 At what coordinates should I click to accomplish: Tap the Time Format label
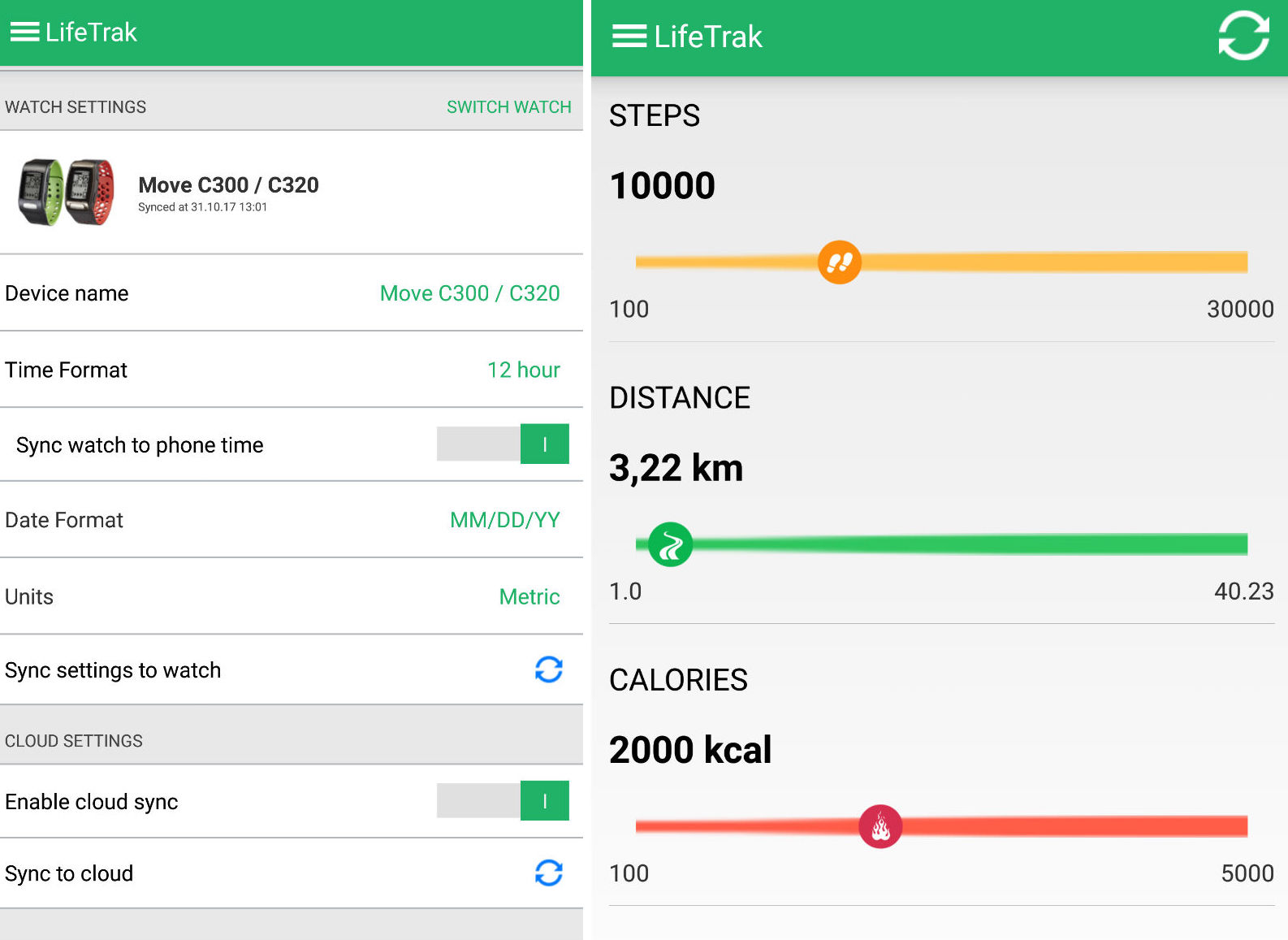click(66, 370)
